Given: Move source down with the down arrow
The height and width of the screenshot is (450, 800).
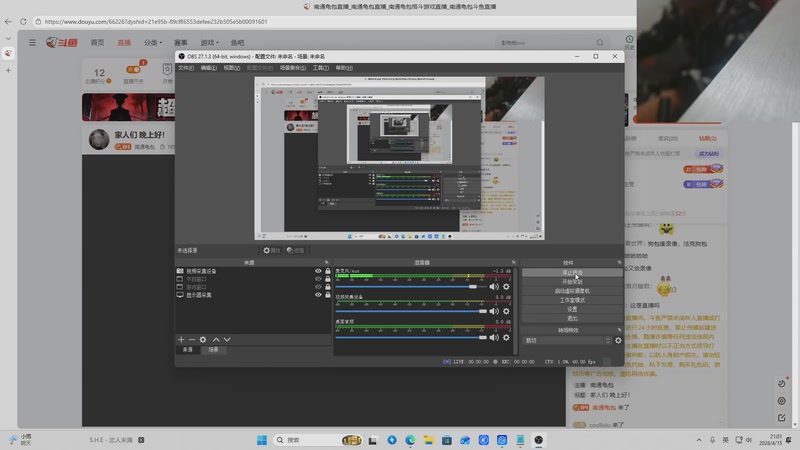Looking at the screenshot, I should tap(227, 339).
